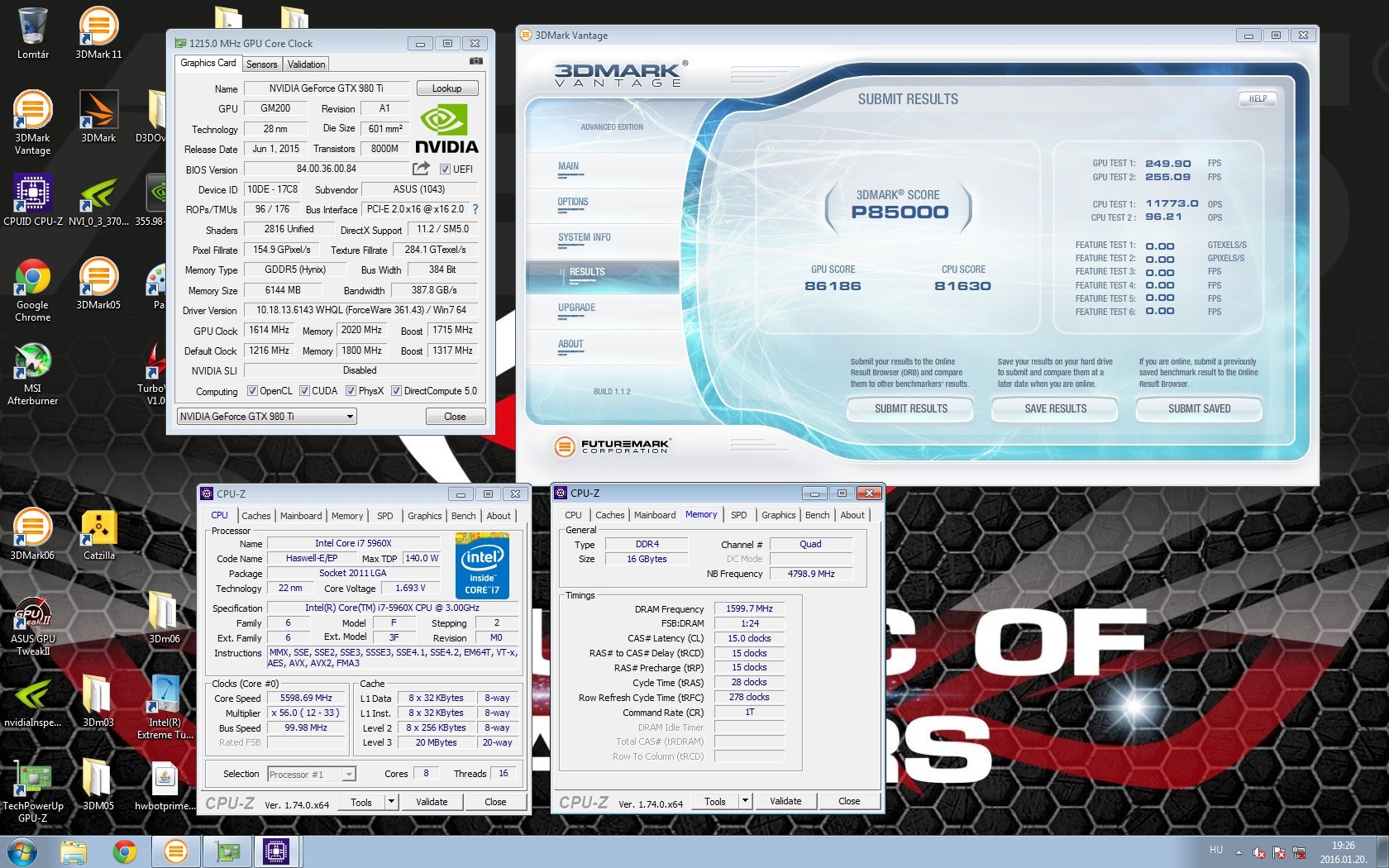Open the Lomtár recycle bin icon
Image resolution: width=1389 pixels, height=868 pixels.
pyautogui.click(x=32, y=33)
